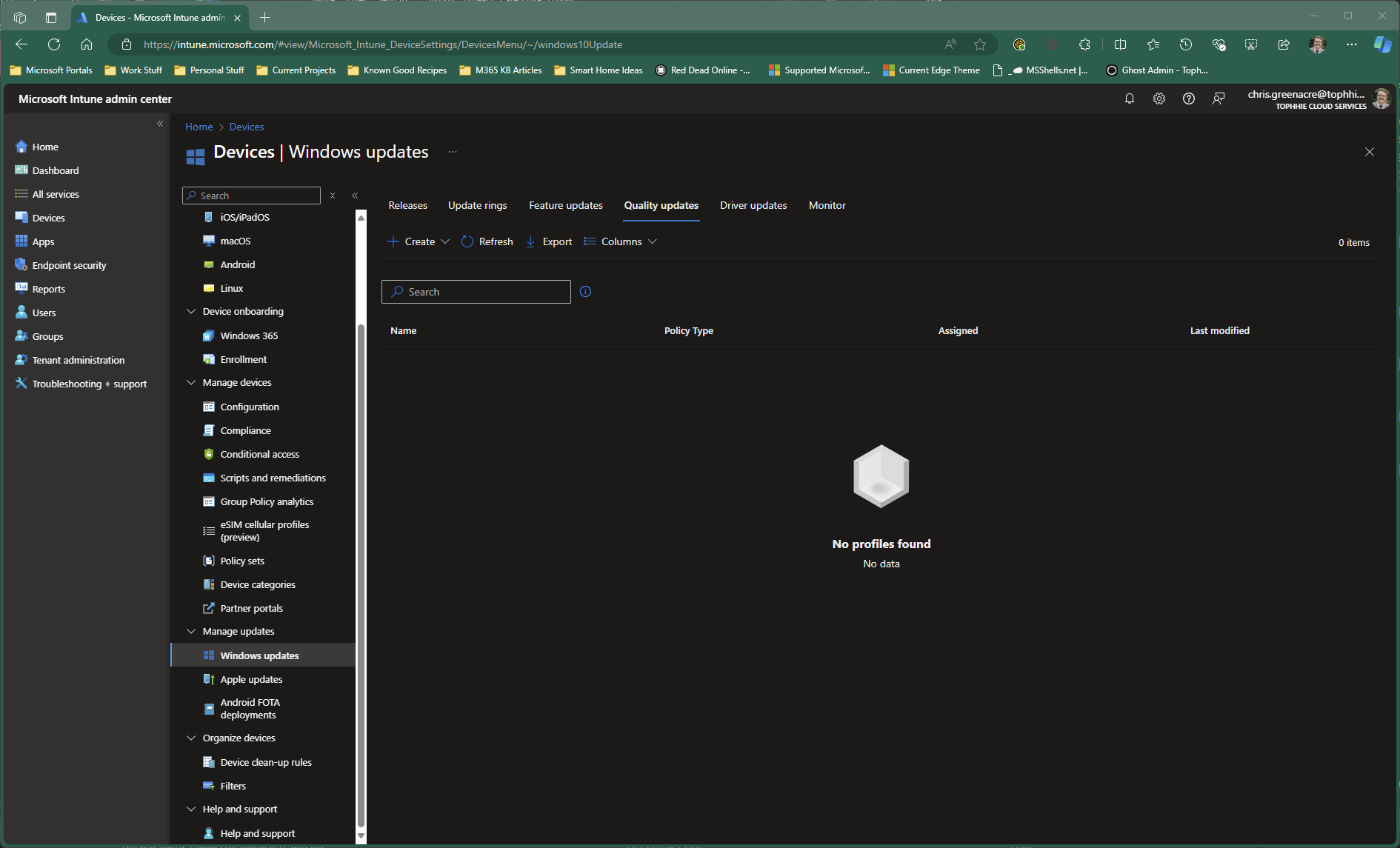This screenshot has height=848, width=1400.
Task: Open Endpoint security in main navigation
Action: (x=69, y=265)
